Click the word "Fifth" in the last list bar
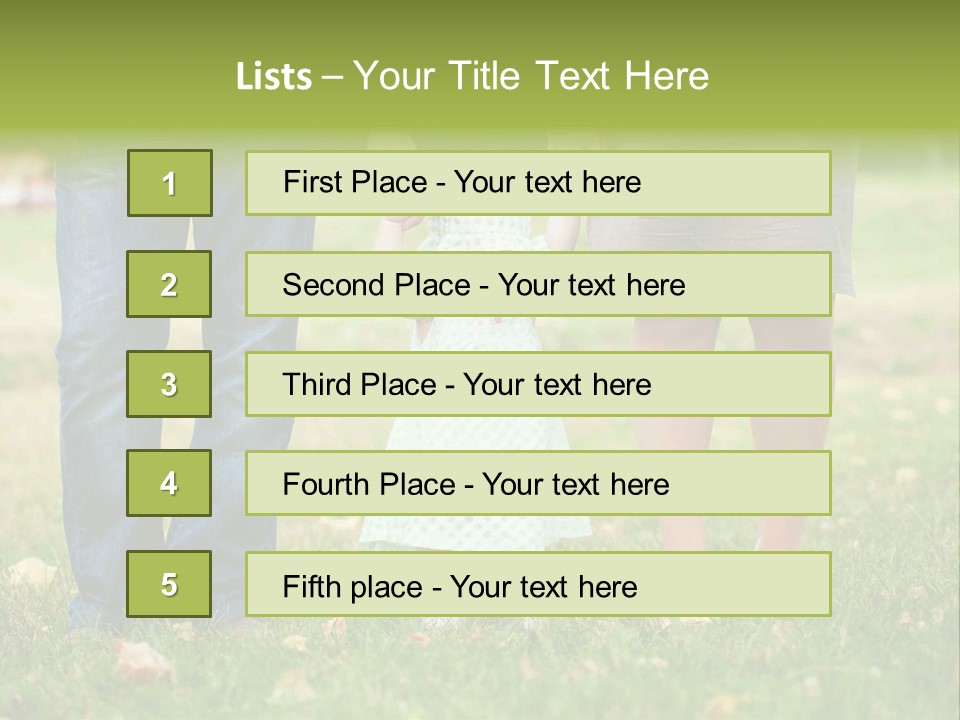Image resolution: width=960 pixels, height=720 pixels. [x=310, y=586]
